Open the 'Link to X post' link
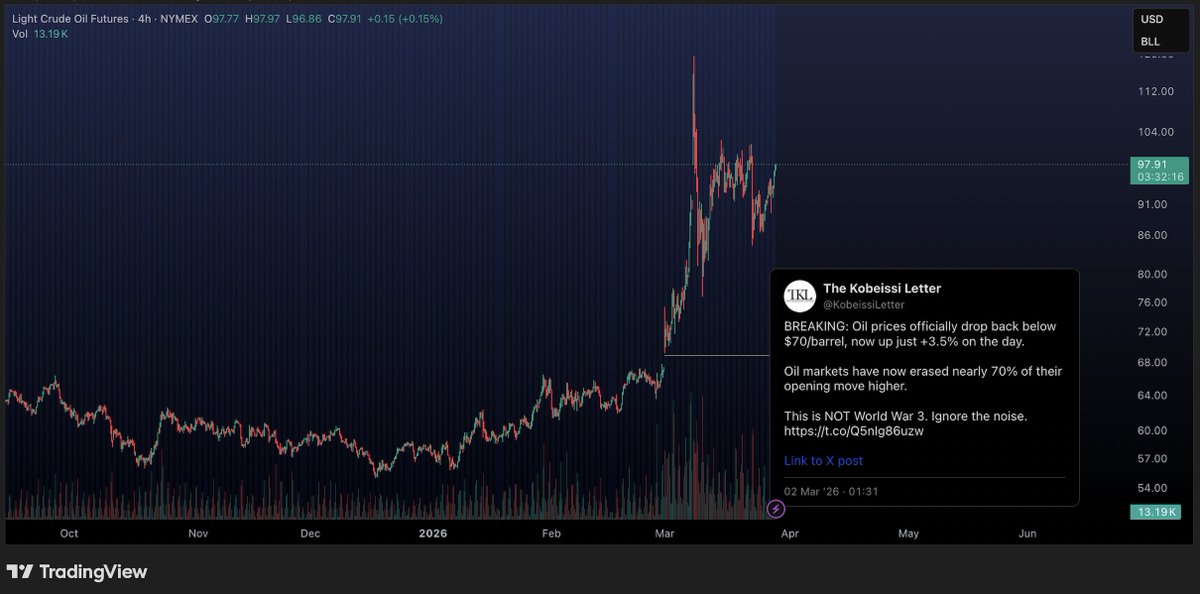1200x594 pixels. (x=823, y=461)
